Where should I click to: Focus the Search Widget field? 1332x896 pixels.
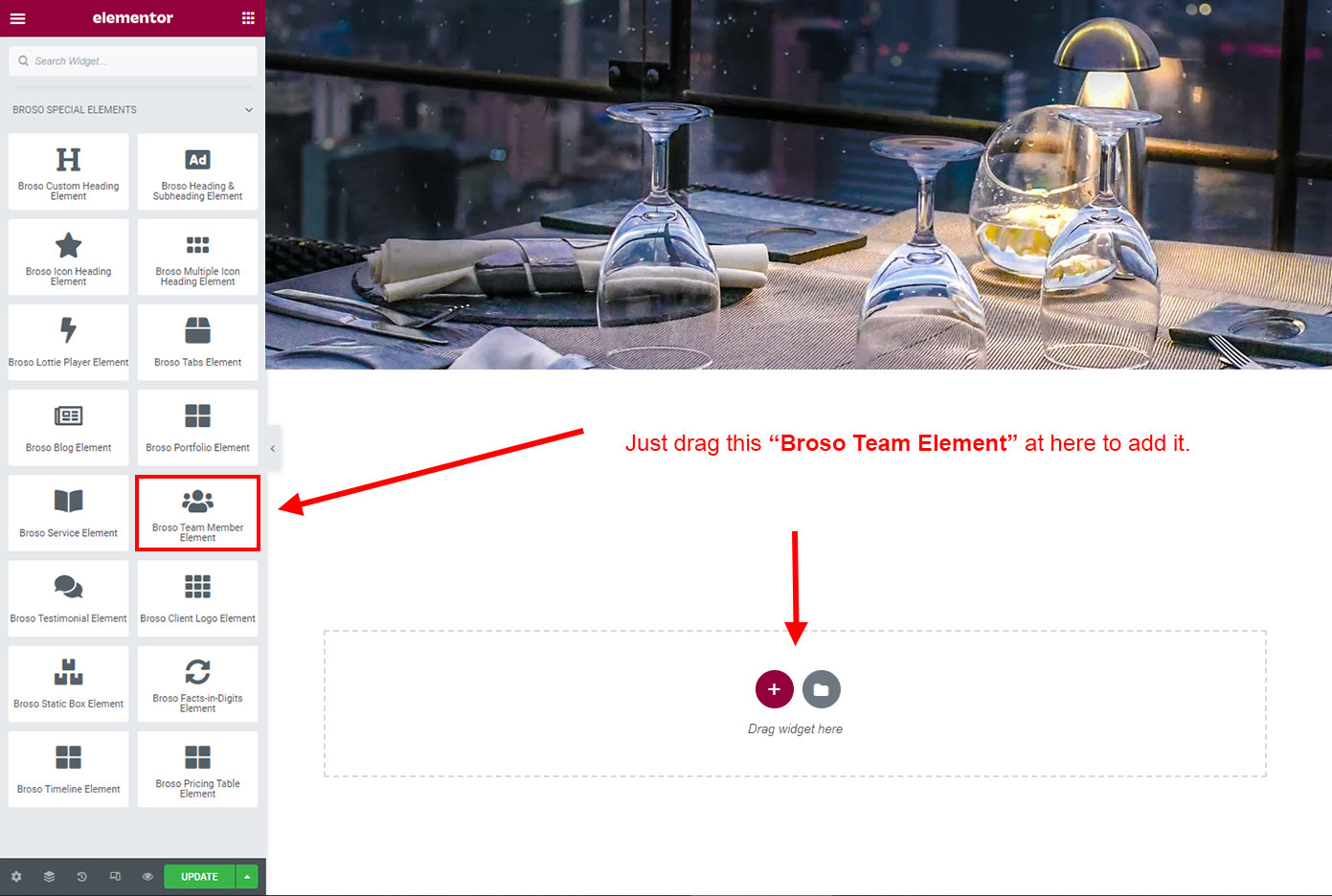133,61
